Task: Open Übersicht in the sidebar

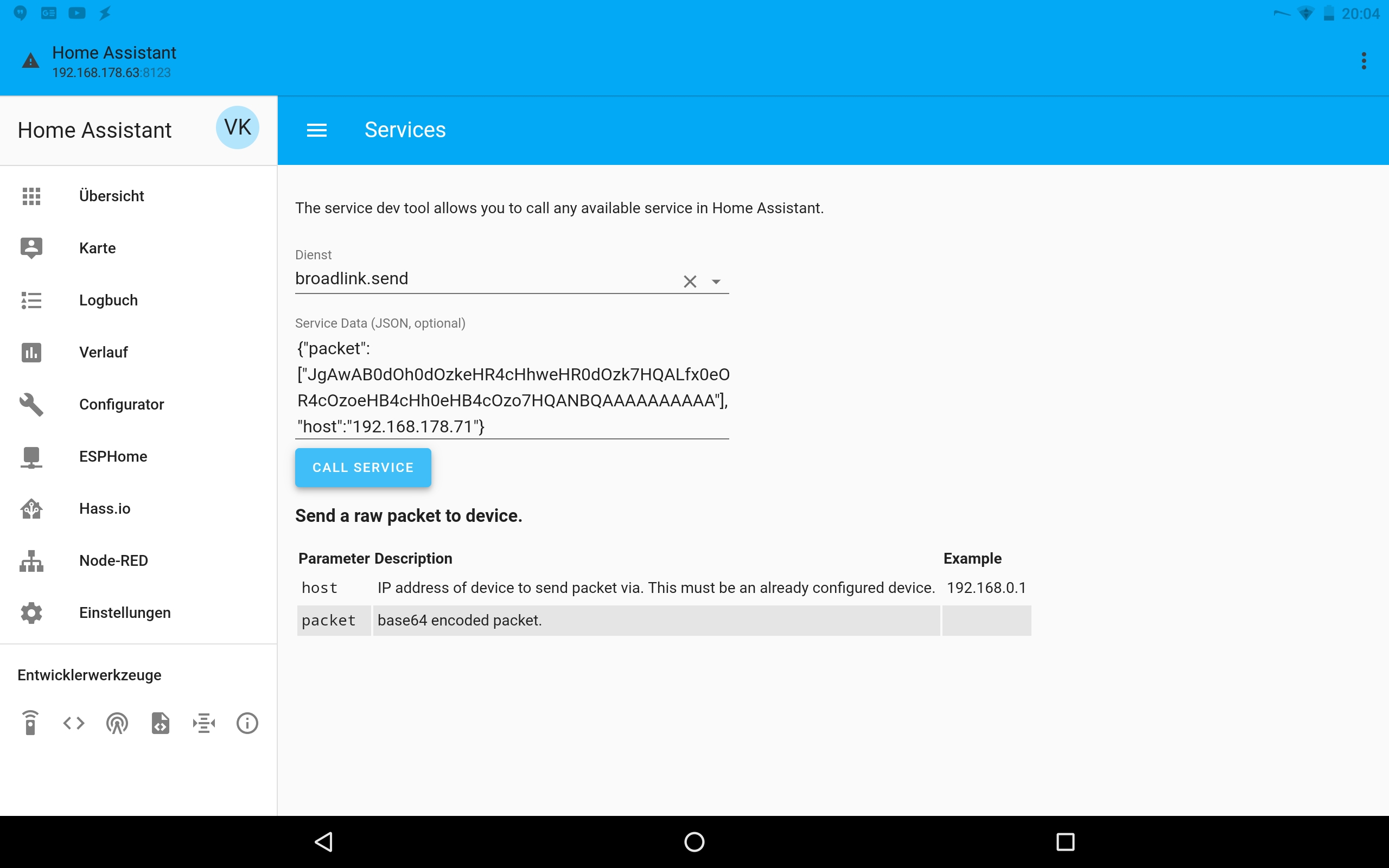Action: [111, 196]
